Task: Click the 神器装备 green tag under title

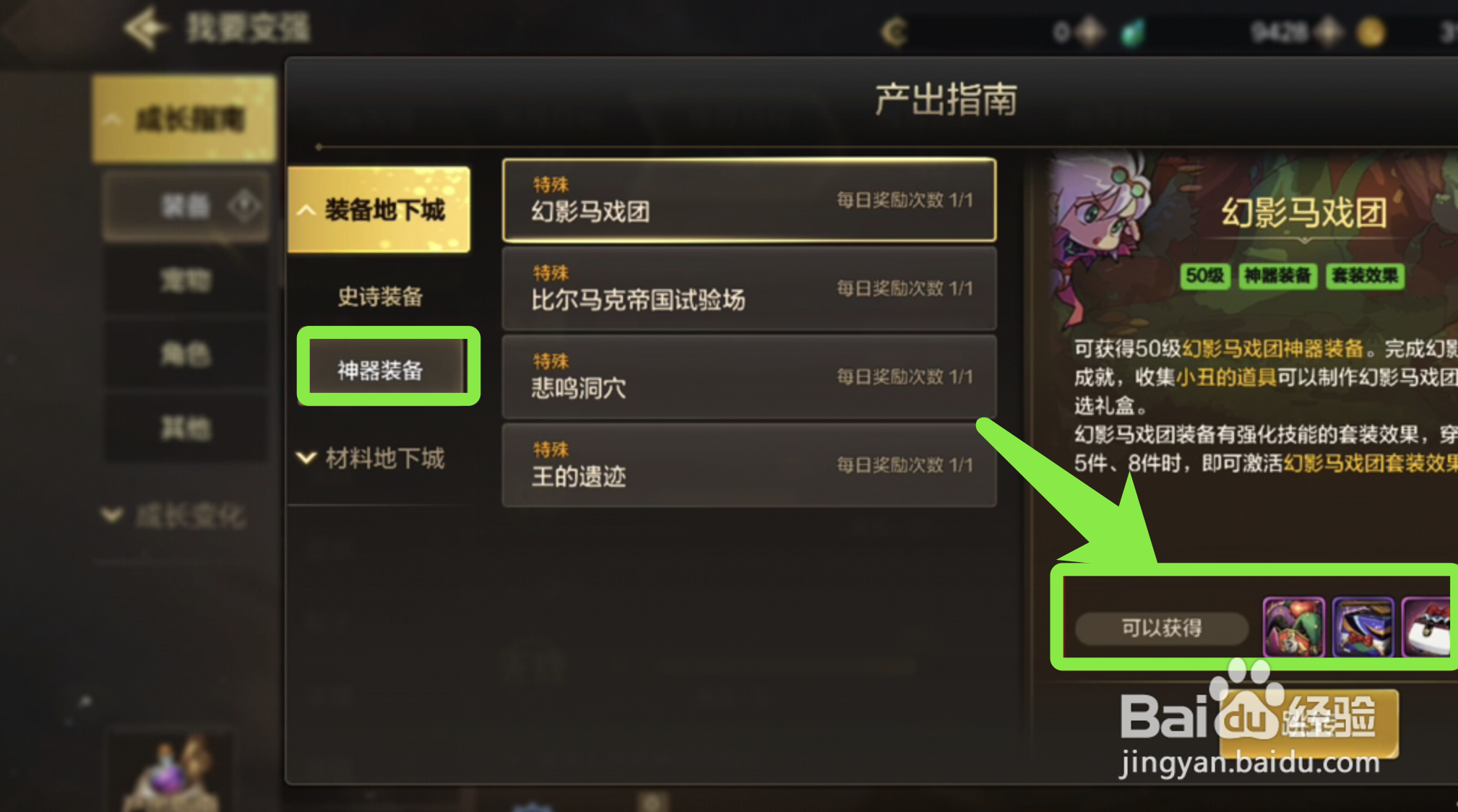Action: [x=1277, y=276]
